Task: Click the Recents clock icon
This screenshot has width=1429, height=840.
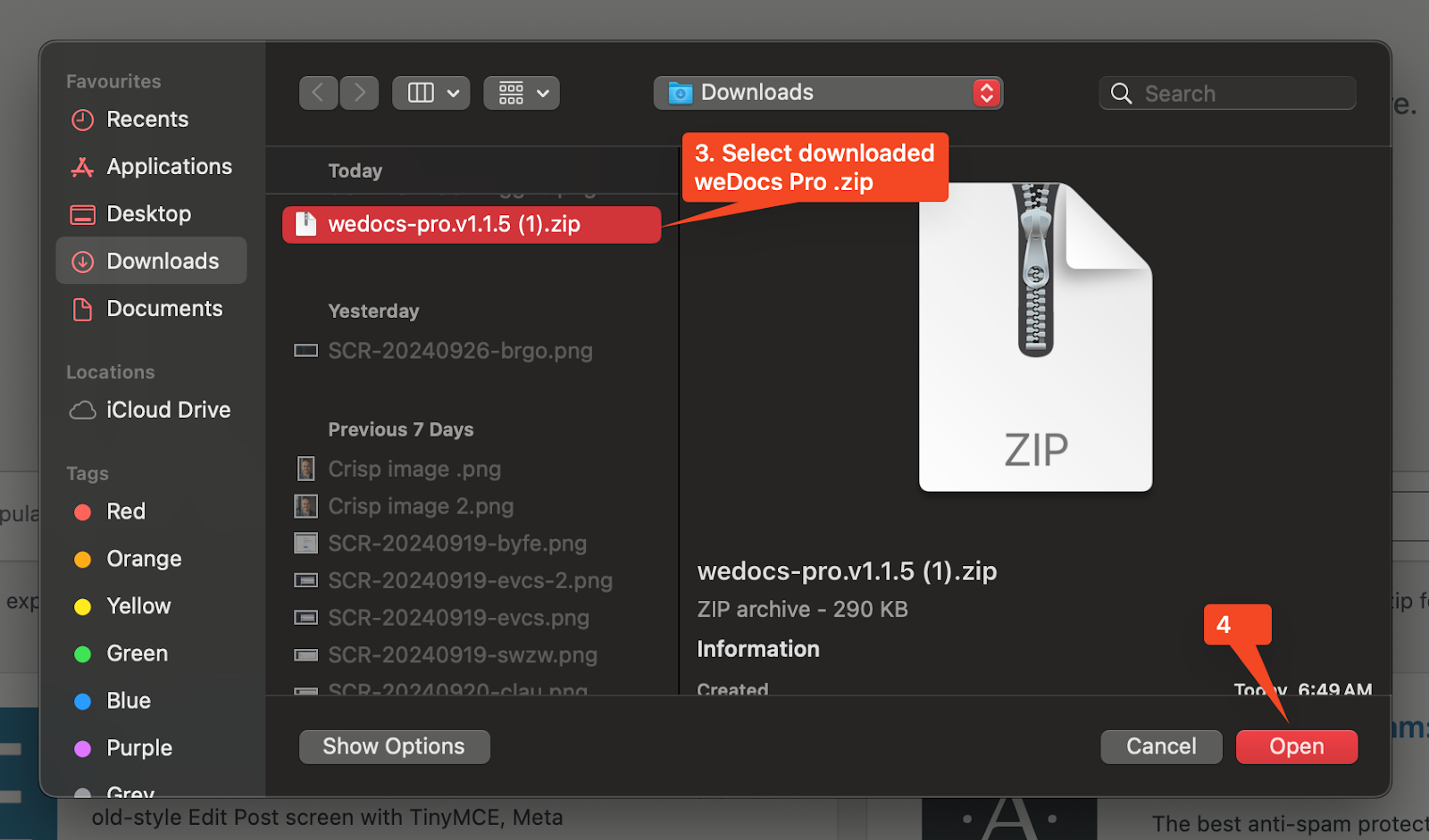Action: [x=82, y=120]
